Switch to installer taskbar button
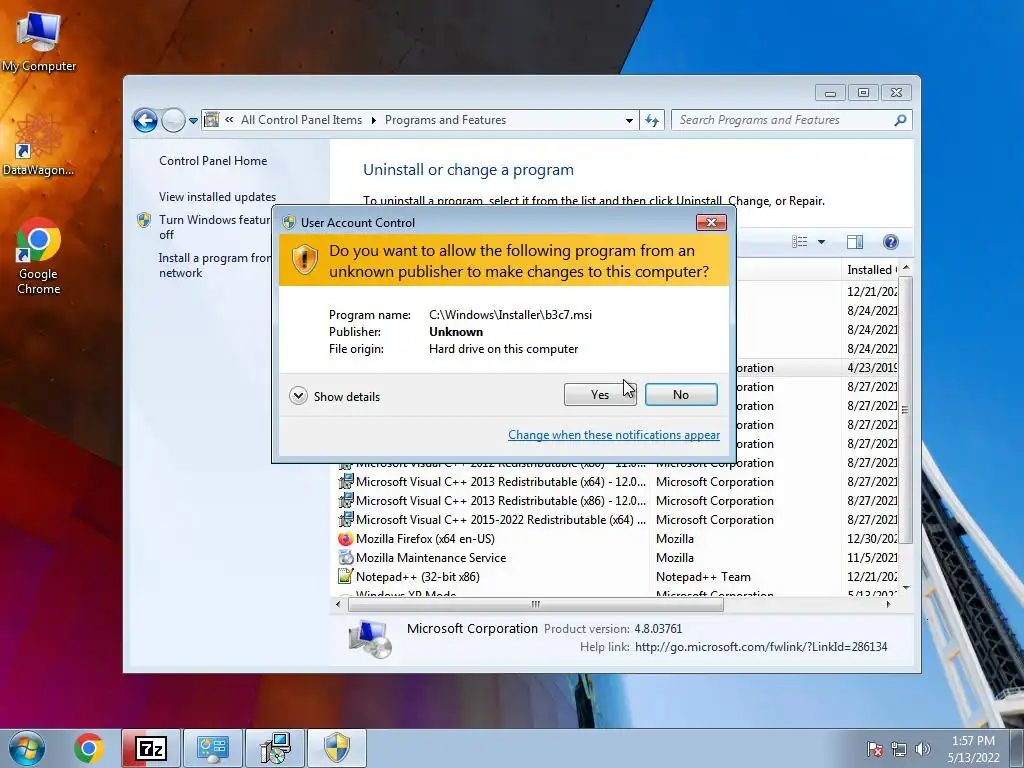 [274, 748]
